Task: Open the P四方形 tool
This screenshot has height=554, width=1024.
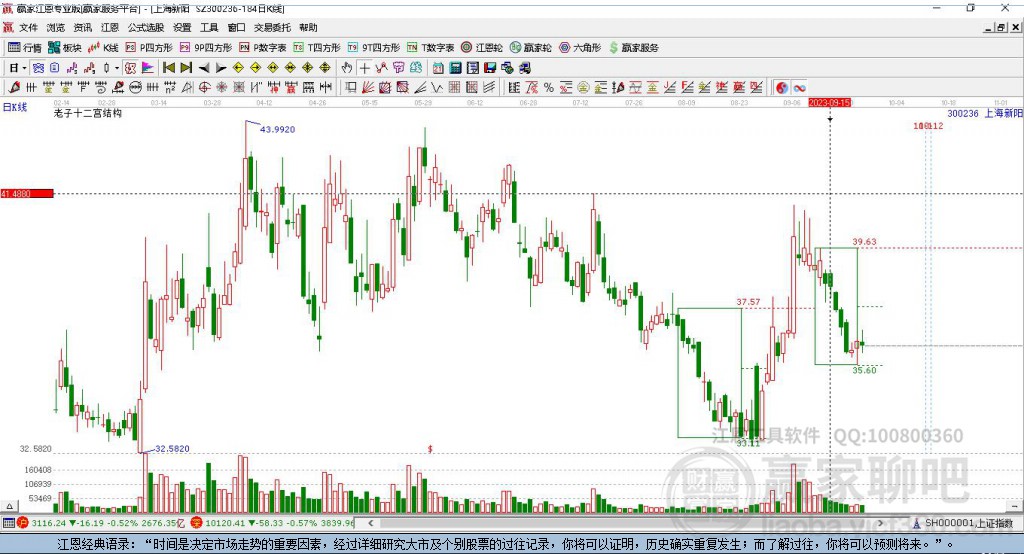Action: pyautogui.click(x=149, y=48)
